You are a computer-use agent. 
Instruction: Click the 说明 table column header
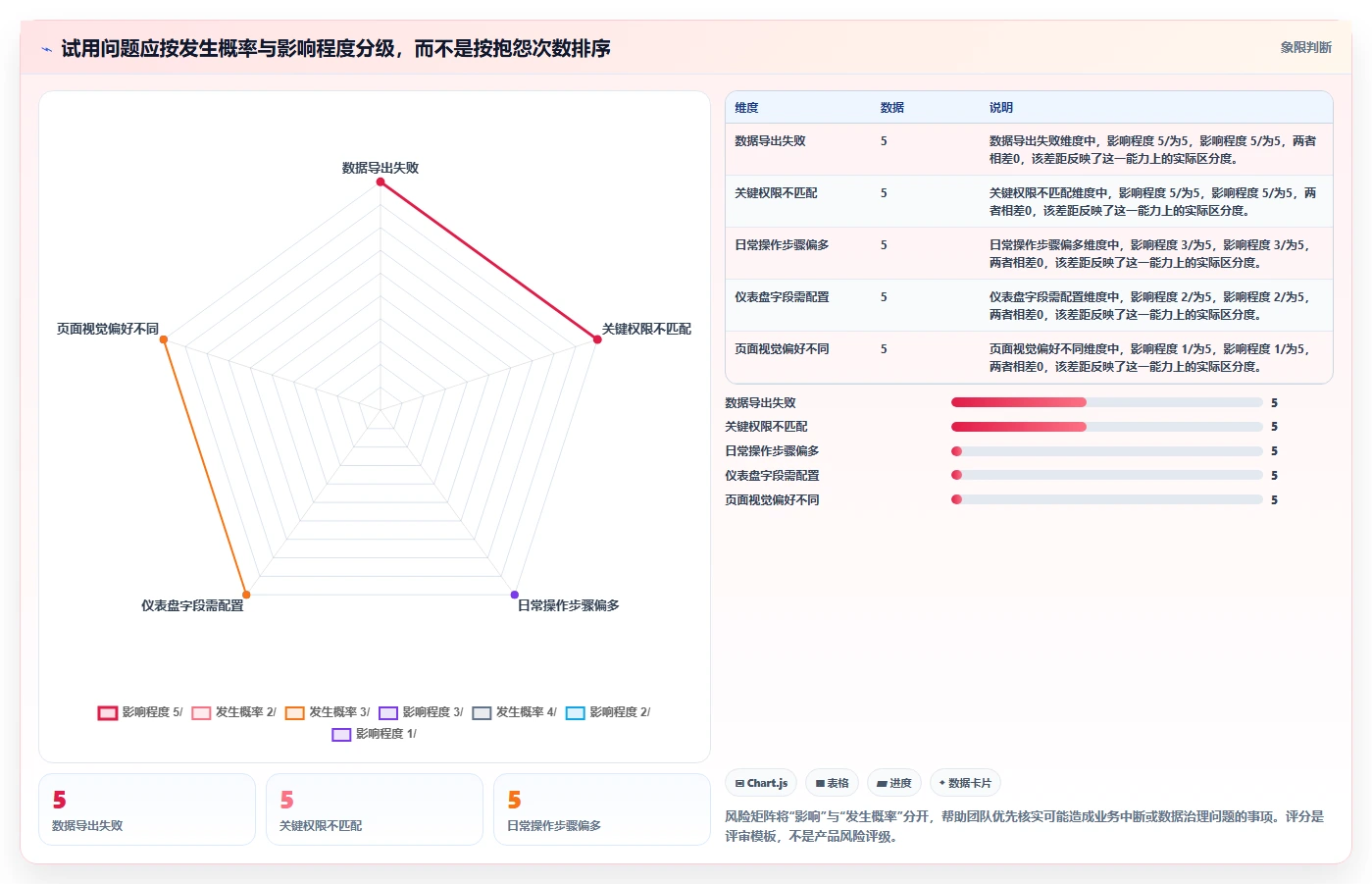[x=1000, y=108]
